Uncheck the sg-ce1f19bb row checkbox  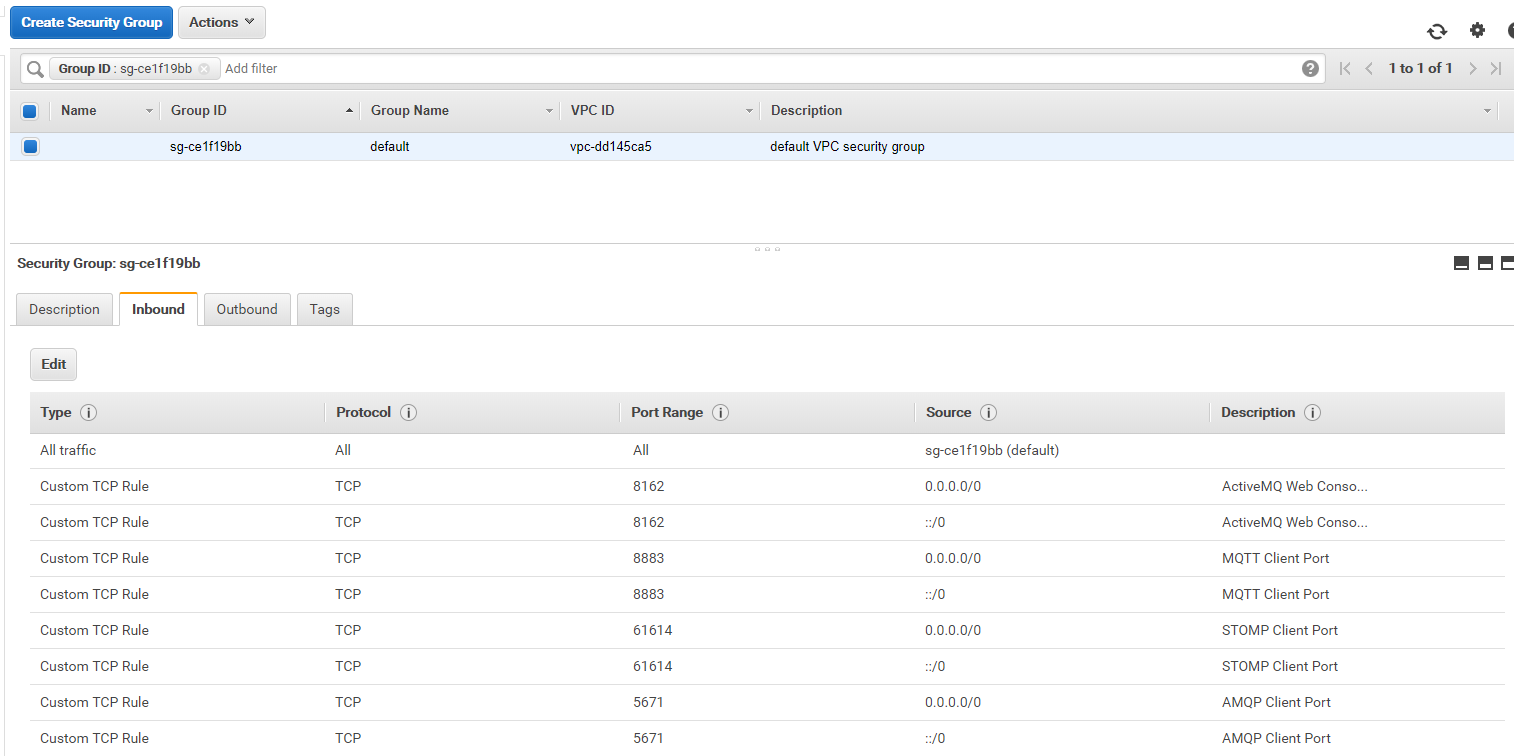coord(30,147)
